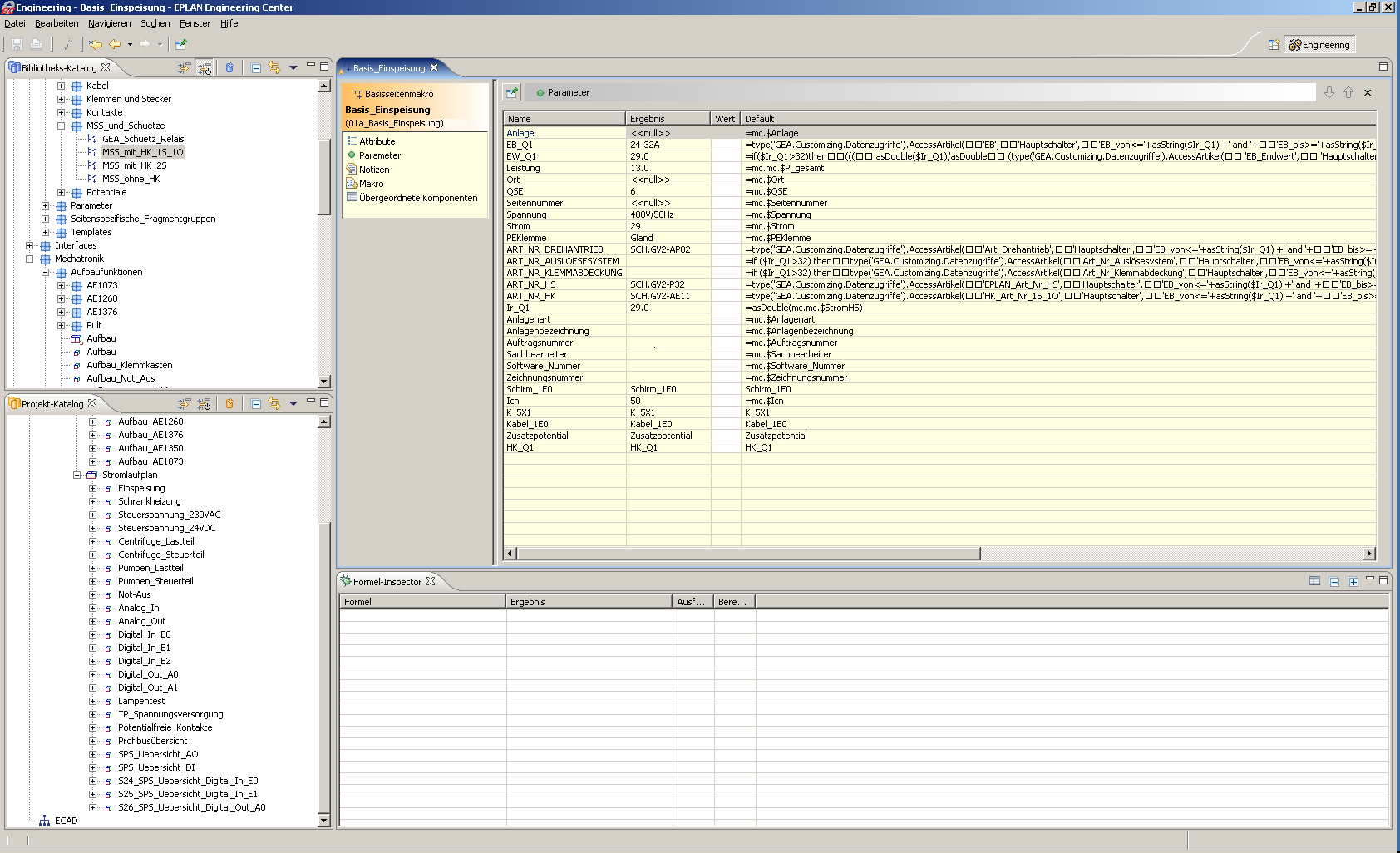Click the green pencil icon left of Parameter header
Image resolution: width=1400 pixels, height=853 pixels.
pyautogui.click(x=511, y=92)
